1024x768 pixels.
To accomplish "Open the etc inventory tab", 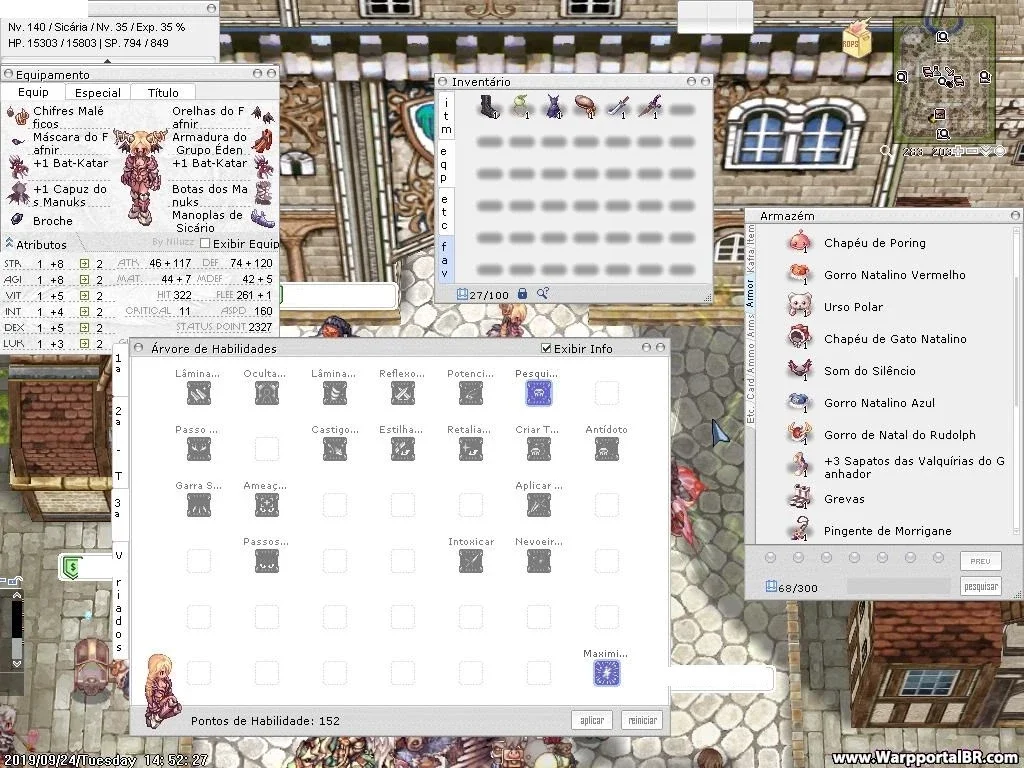I will pyautogui.click(x=444, y=212).
